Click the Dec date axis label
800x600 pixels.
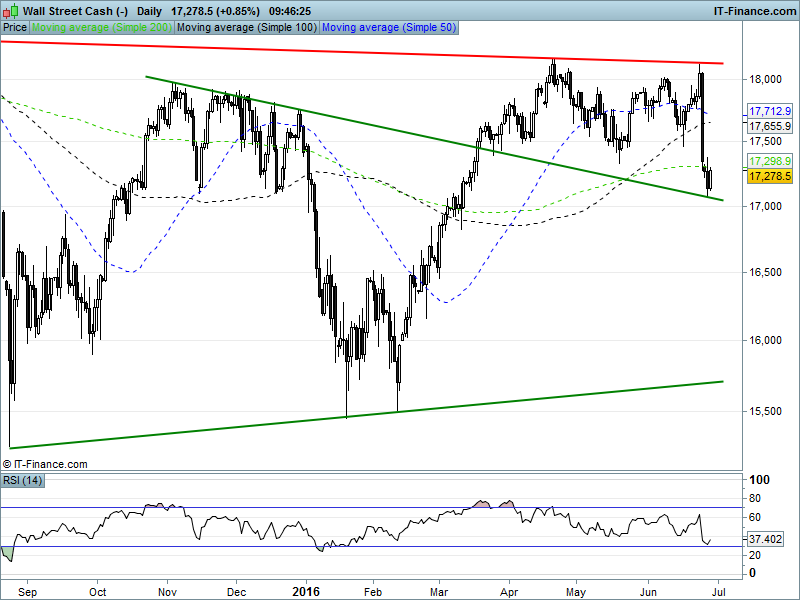pyautogui.click(x=237, y=592)
